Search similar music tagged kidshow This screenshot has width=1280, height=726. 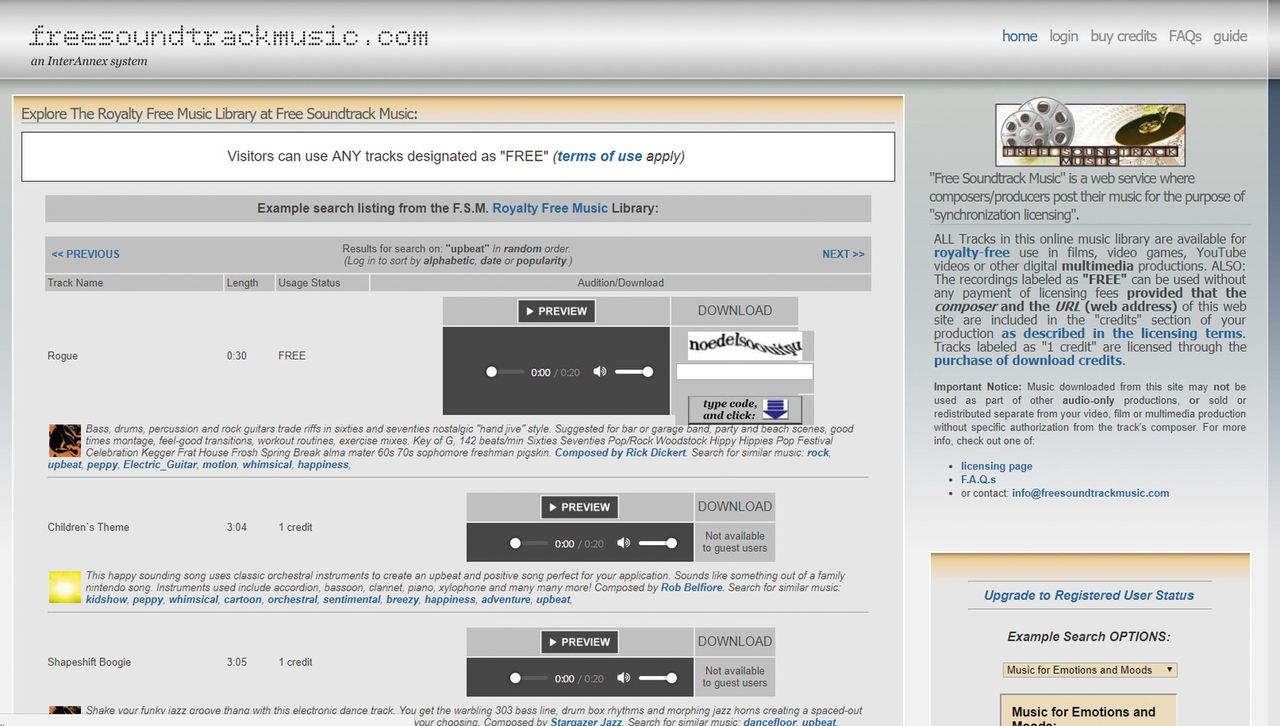[x=106, y=600]
